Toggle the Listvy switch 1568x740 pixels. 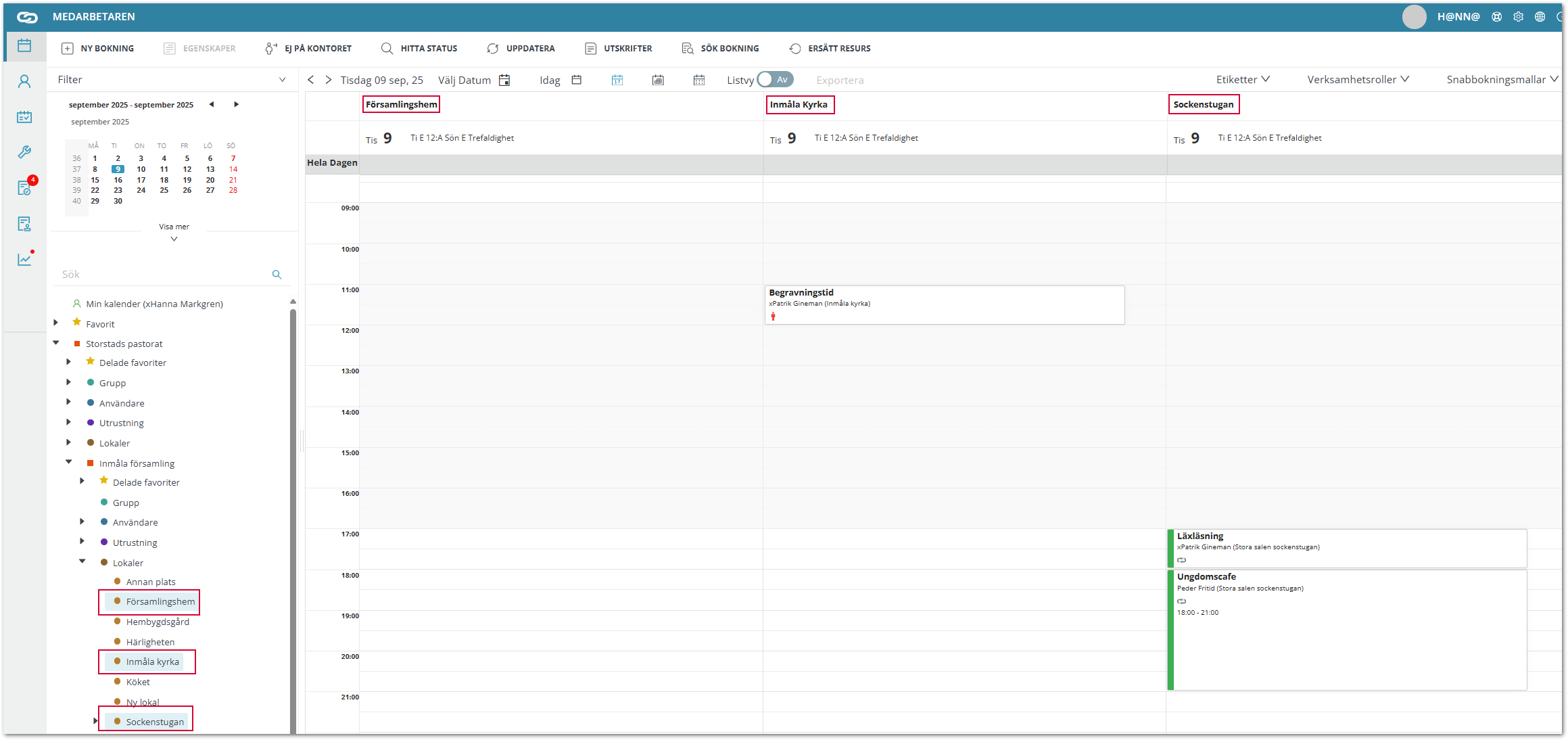pyautogui.click(x=775, y=80)
